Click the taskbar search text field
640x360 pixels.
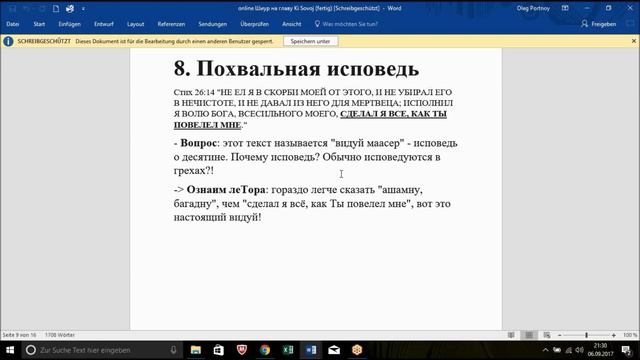[102, 350]
